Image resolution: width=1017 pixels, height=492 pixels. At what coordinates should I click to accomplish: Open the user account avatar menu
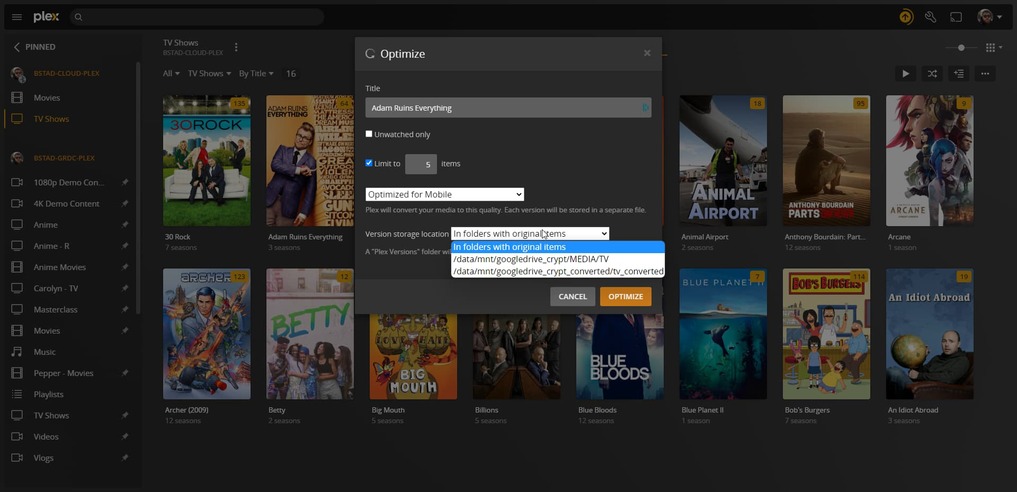(990, 17)
